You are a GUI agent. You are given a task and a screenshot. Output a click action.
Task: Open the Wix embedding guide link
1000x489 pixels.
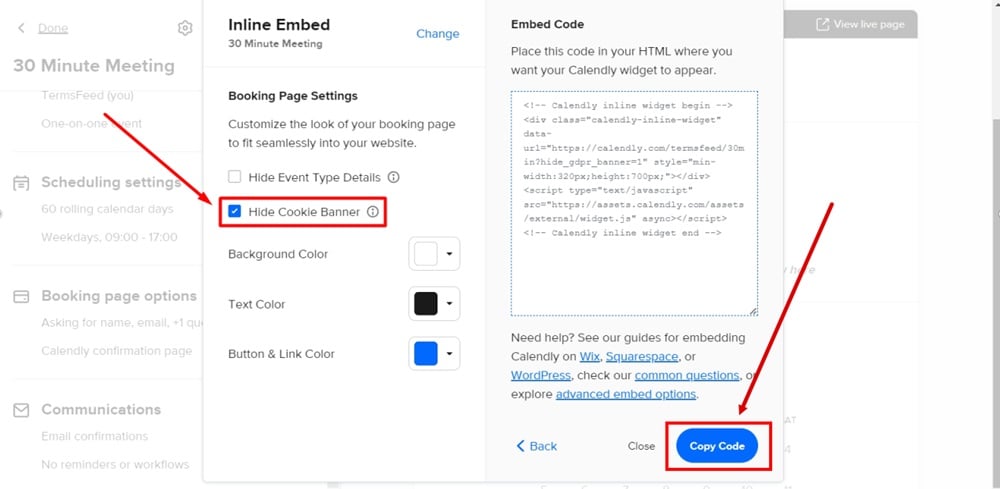[589, 356]
